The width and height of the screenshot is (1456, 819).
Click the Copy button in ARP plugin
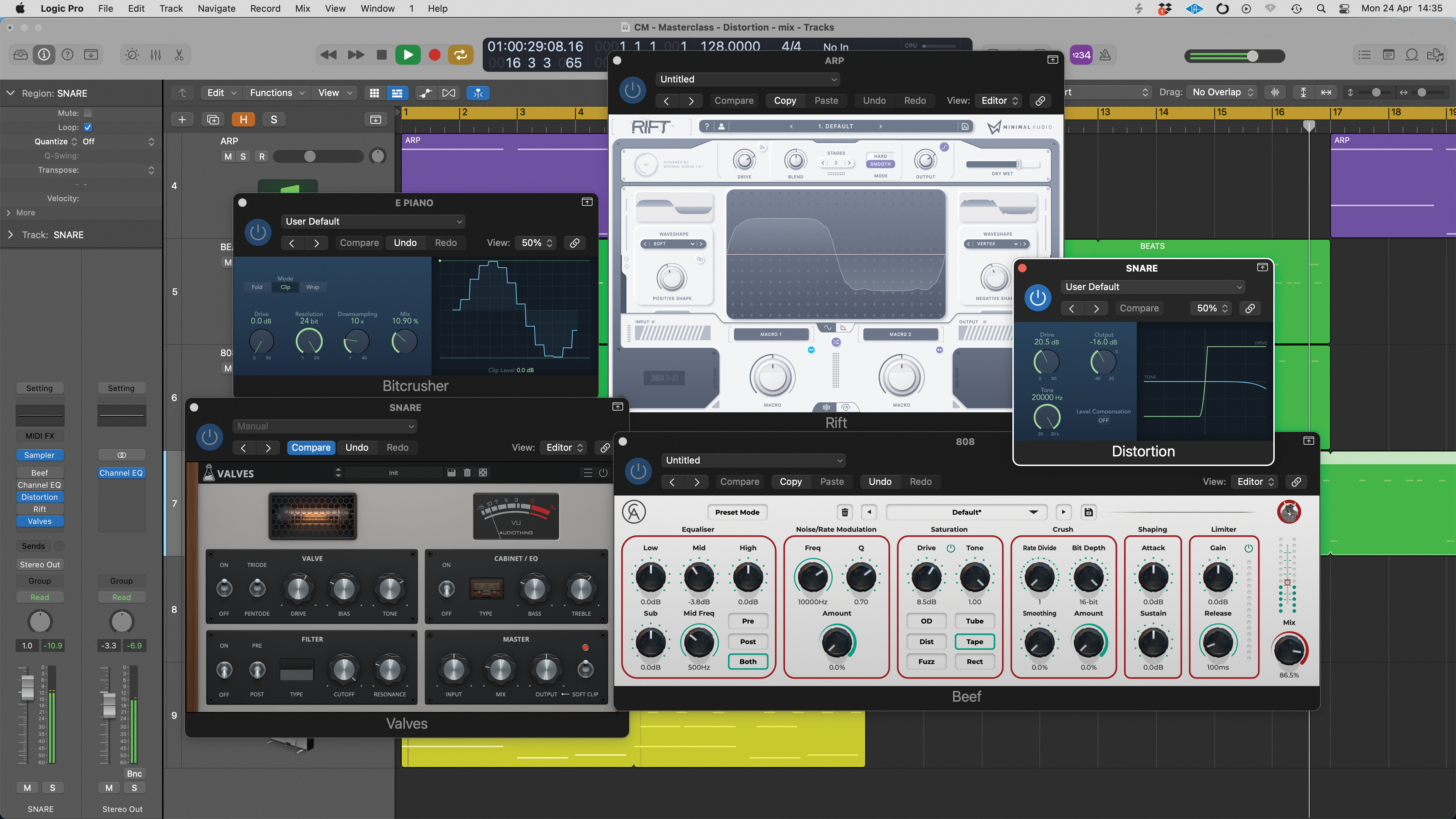(785, 101)
